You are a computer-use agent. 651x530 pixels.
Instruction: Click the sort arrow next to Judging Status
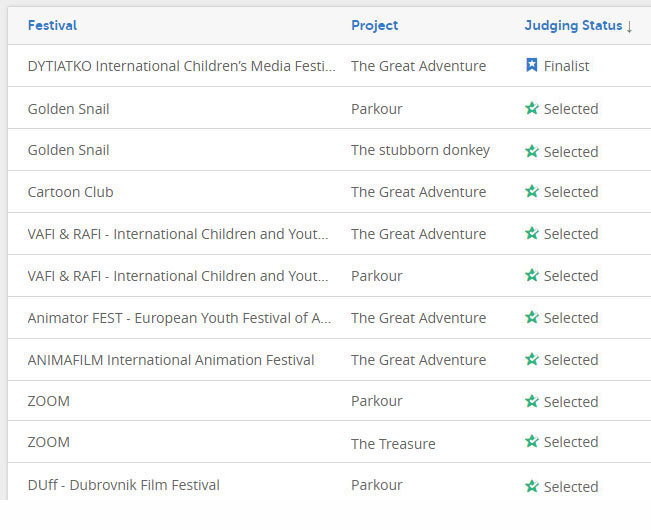tap(629, 27)
